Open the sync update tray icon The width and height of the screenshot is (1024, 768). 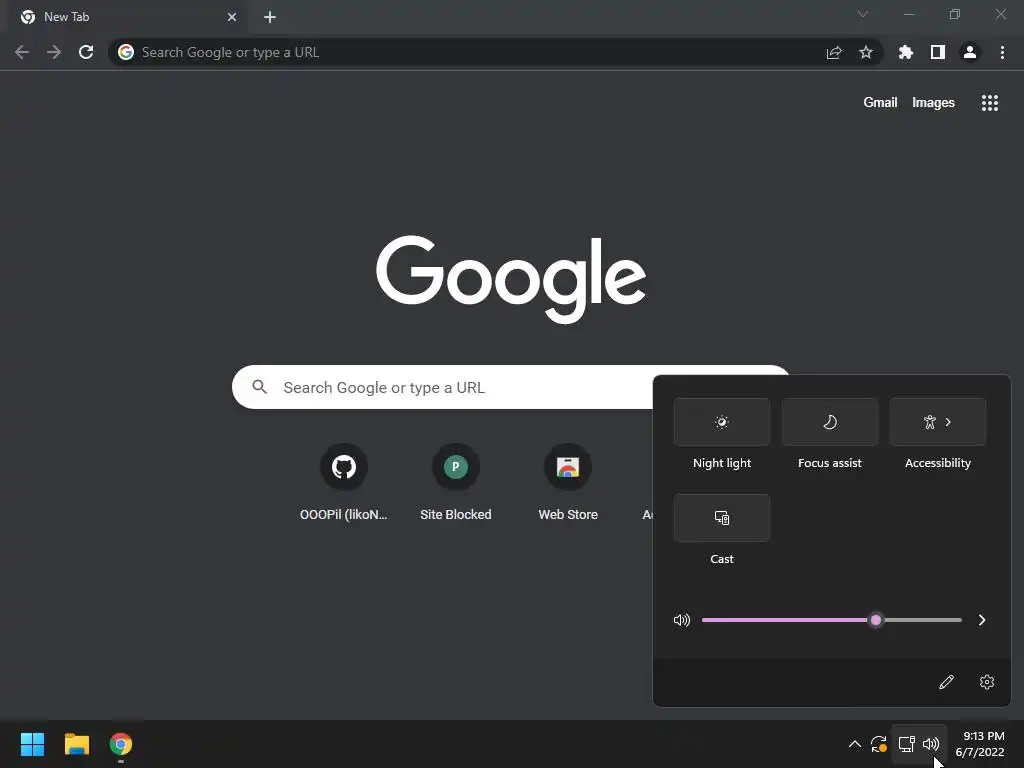[879, 744]
